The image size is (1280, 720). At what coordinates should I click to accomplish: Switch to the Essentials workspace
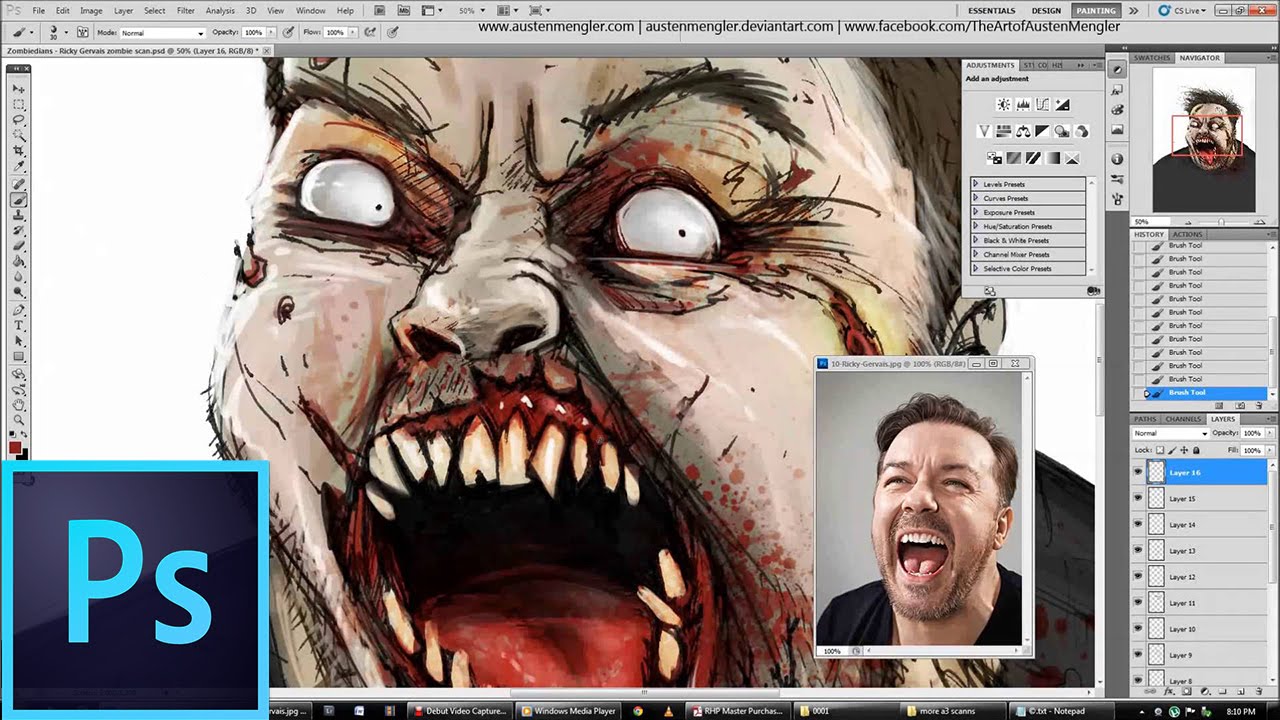coord(992,10)
